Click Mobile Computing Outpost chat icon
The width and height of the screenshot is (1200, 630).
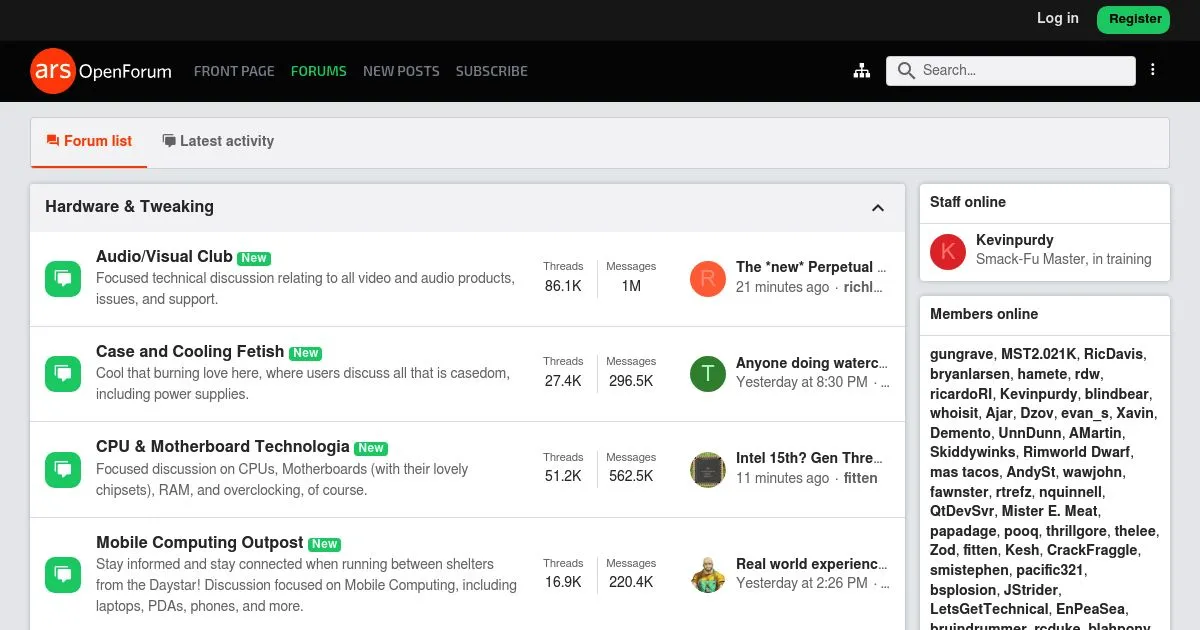click(63, 575)
